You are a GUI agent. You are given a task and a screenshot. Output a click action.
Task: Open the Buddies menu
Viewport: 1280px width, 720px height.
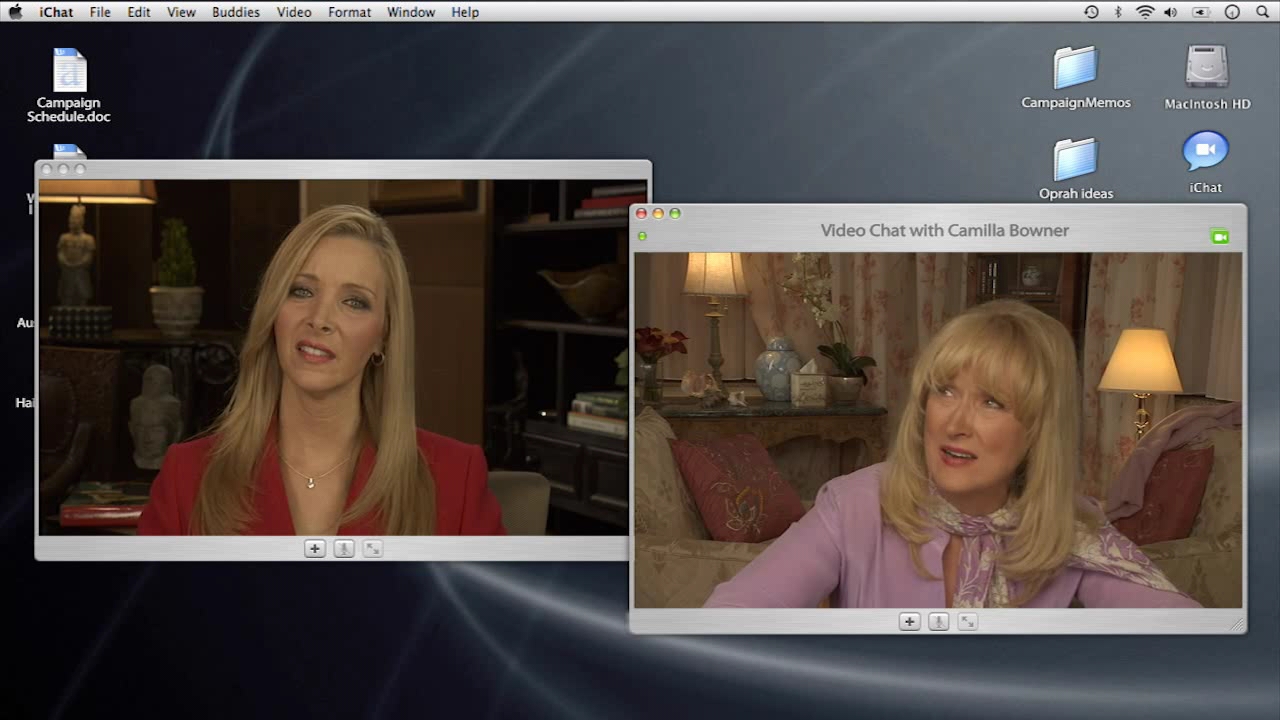click(236, 12)
